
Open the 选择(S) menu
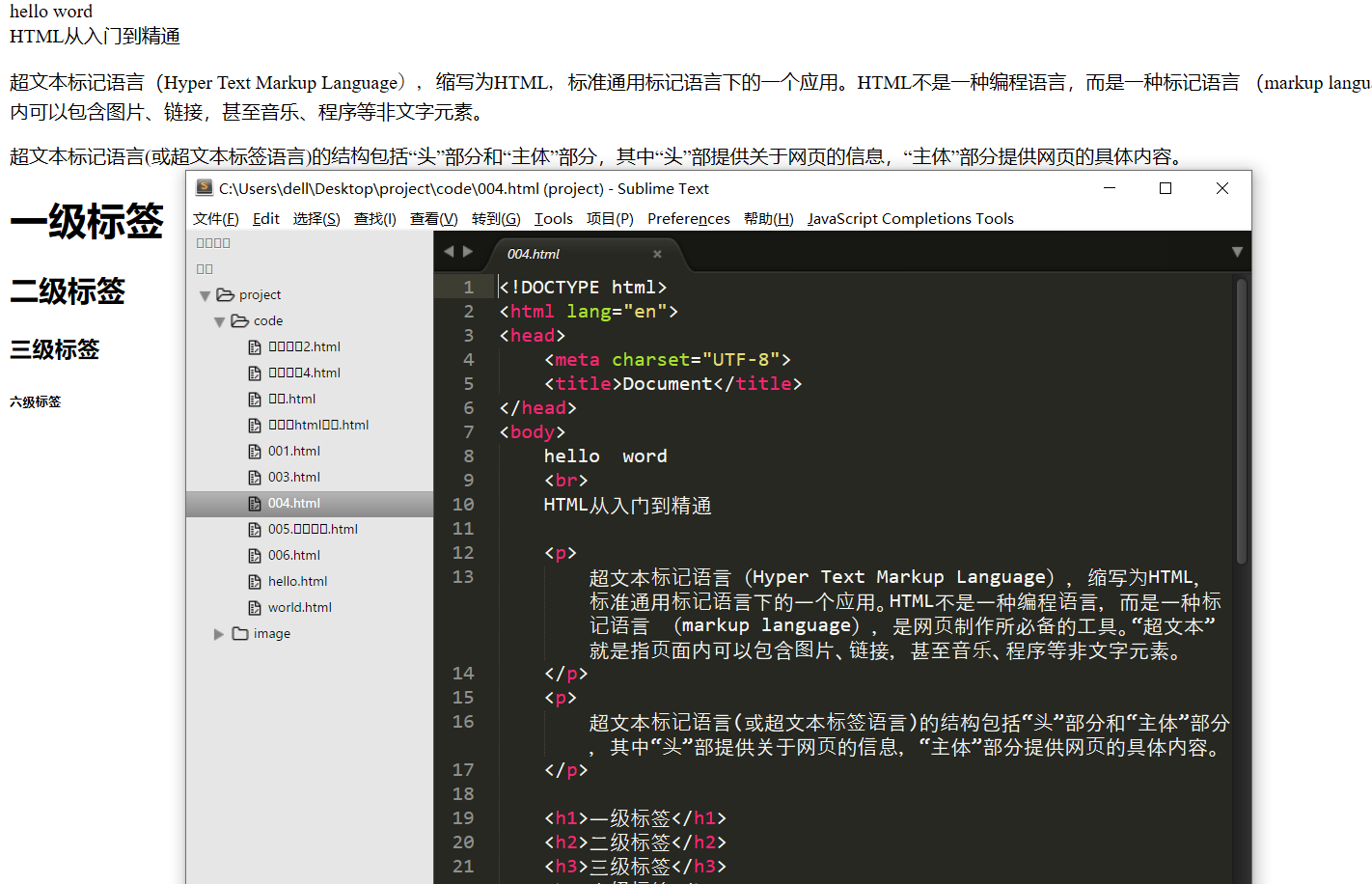[316, 219]
